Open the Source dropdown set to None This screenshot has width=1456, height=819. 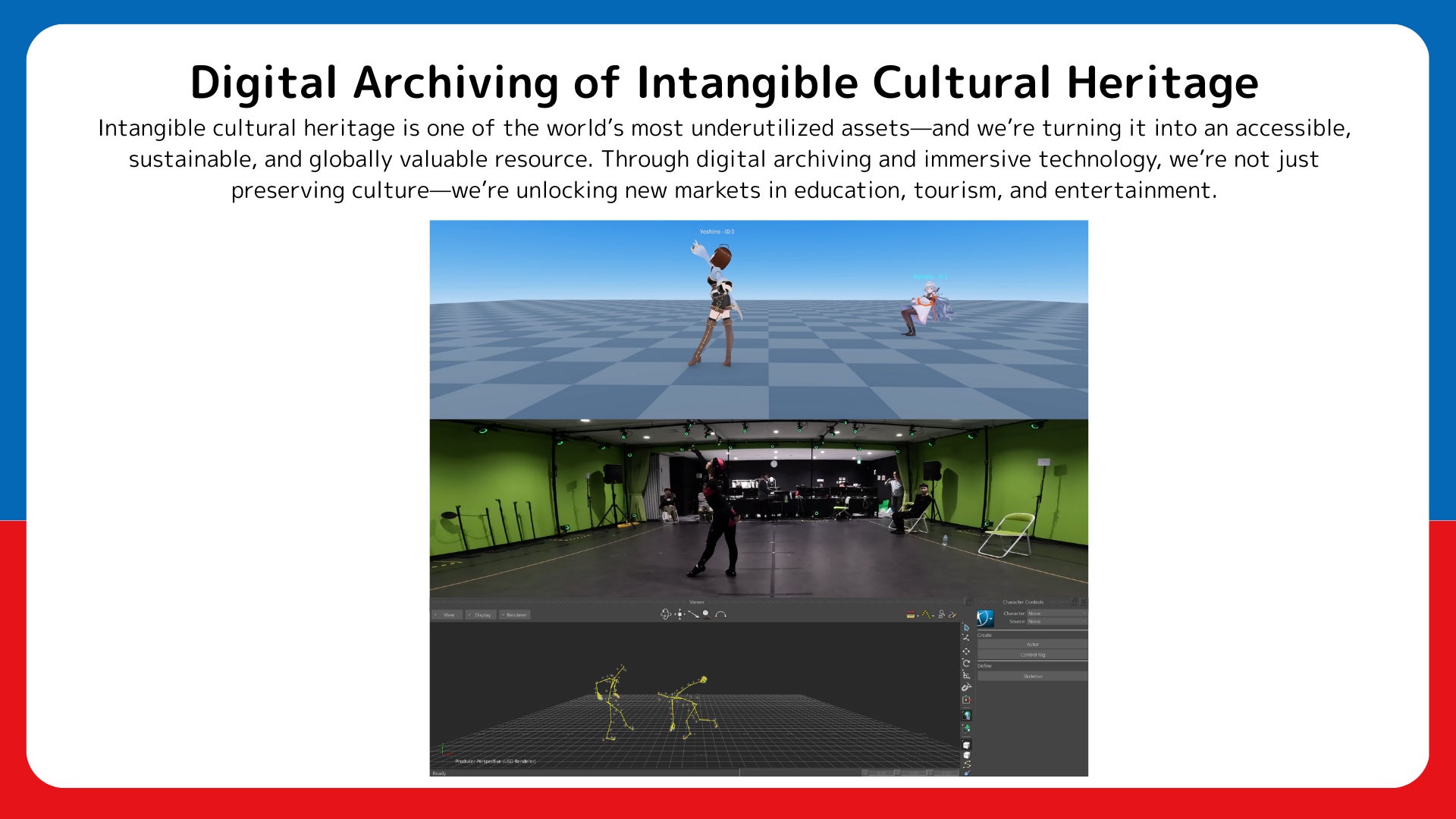(x=1056, y=621)
